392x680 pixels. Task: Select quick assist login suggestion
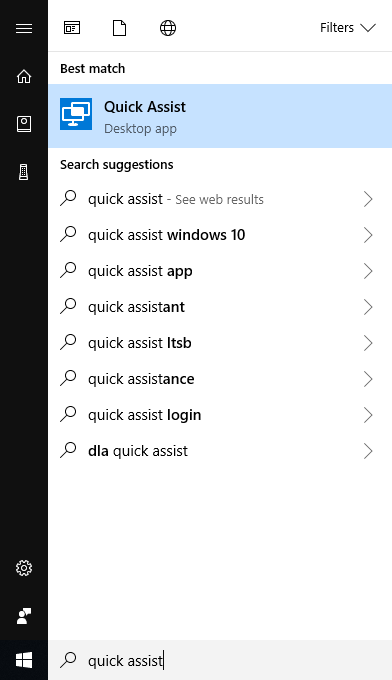220,415
